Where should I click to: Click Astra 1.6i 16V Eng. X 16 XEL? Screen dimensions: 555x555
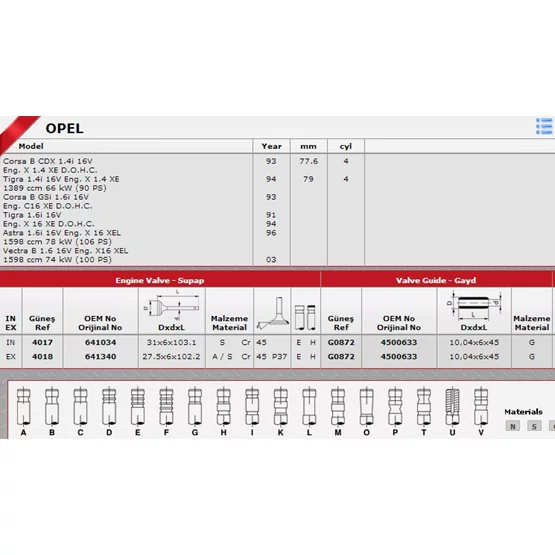pyautogui.click(x=62, y=233)
